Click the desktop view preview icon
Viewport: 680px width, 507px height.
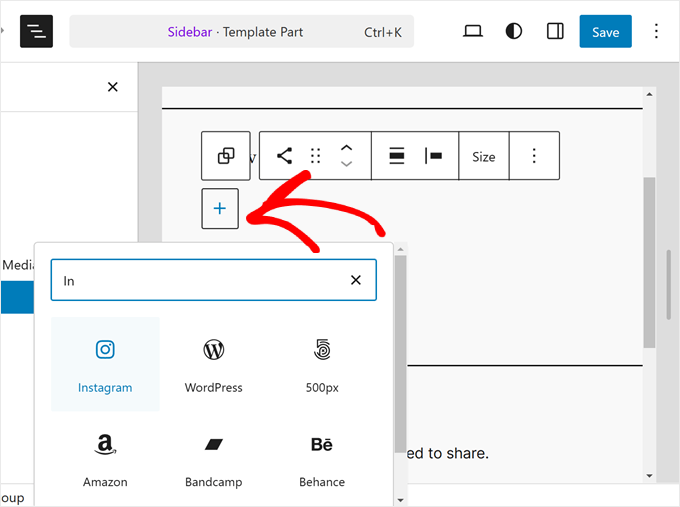[x=473, y=31]
